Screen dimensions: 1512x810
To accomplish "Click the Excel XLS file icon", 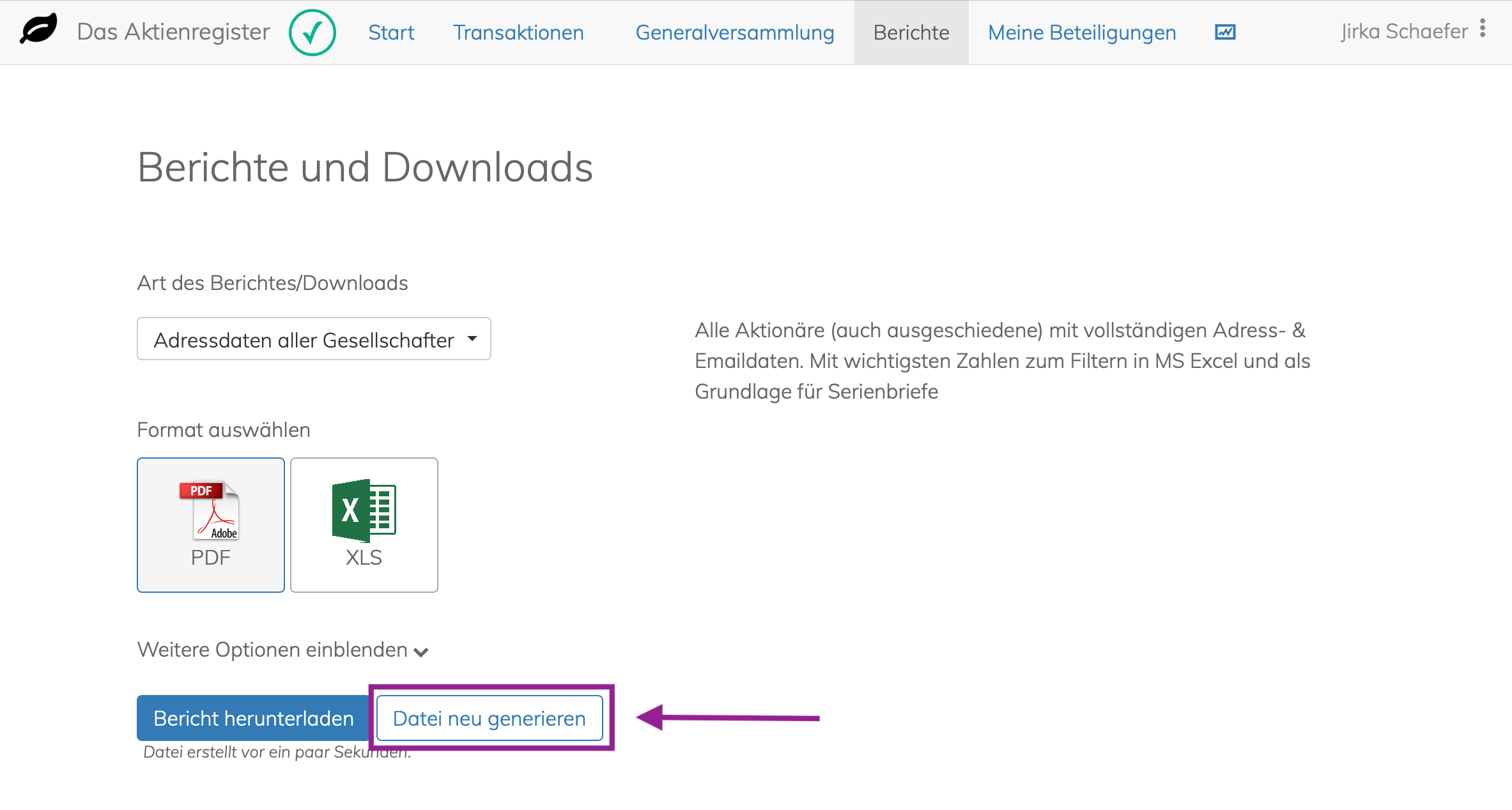I will tap(364, 510).
